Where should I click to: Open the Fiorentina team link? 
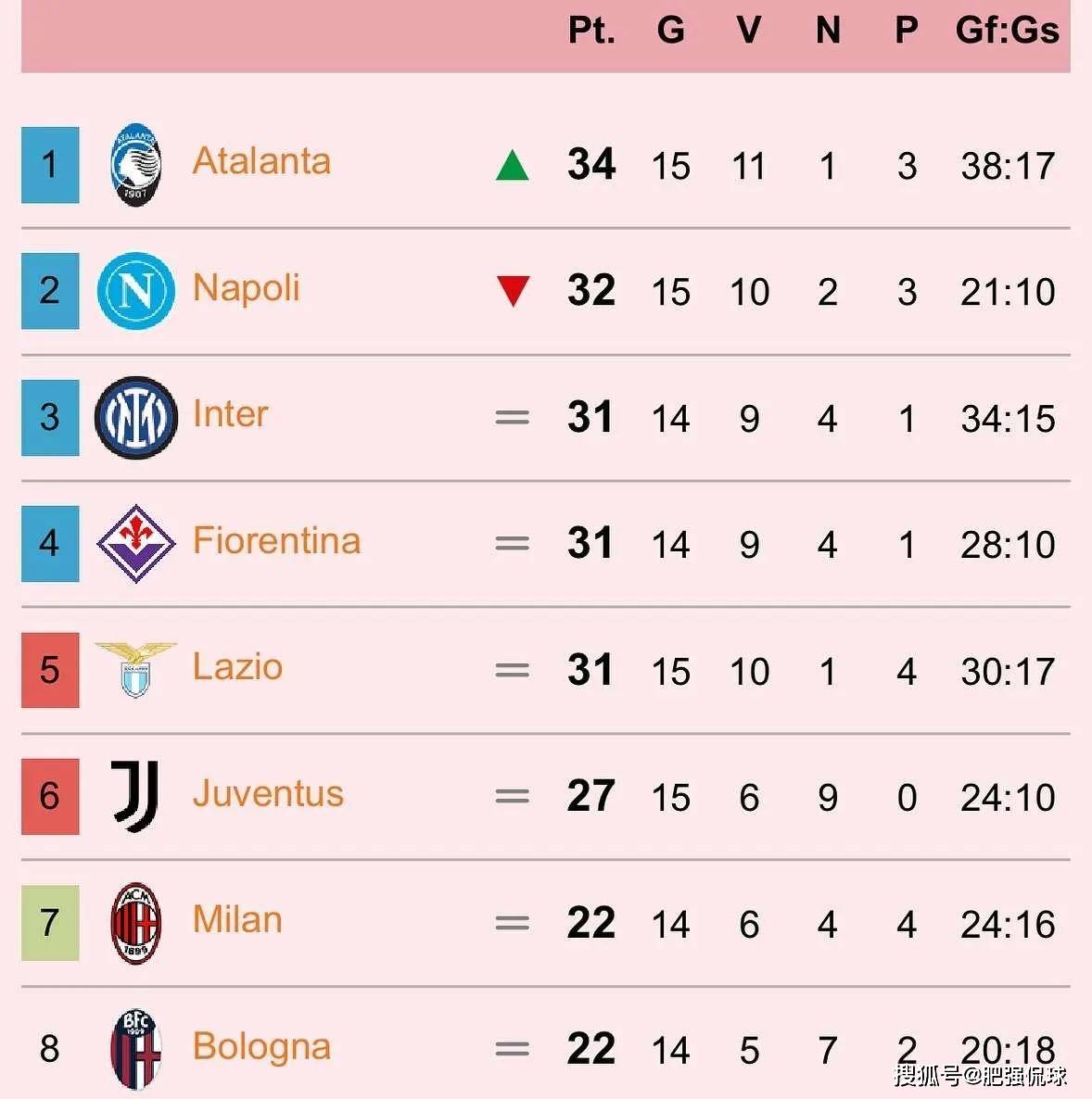click(277, 540)
